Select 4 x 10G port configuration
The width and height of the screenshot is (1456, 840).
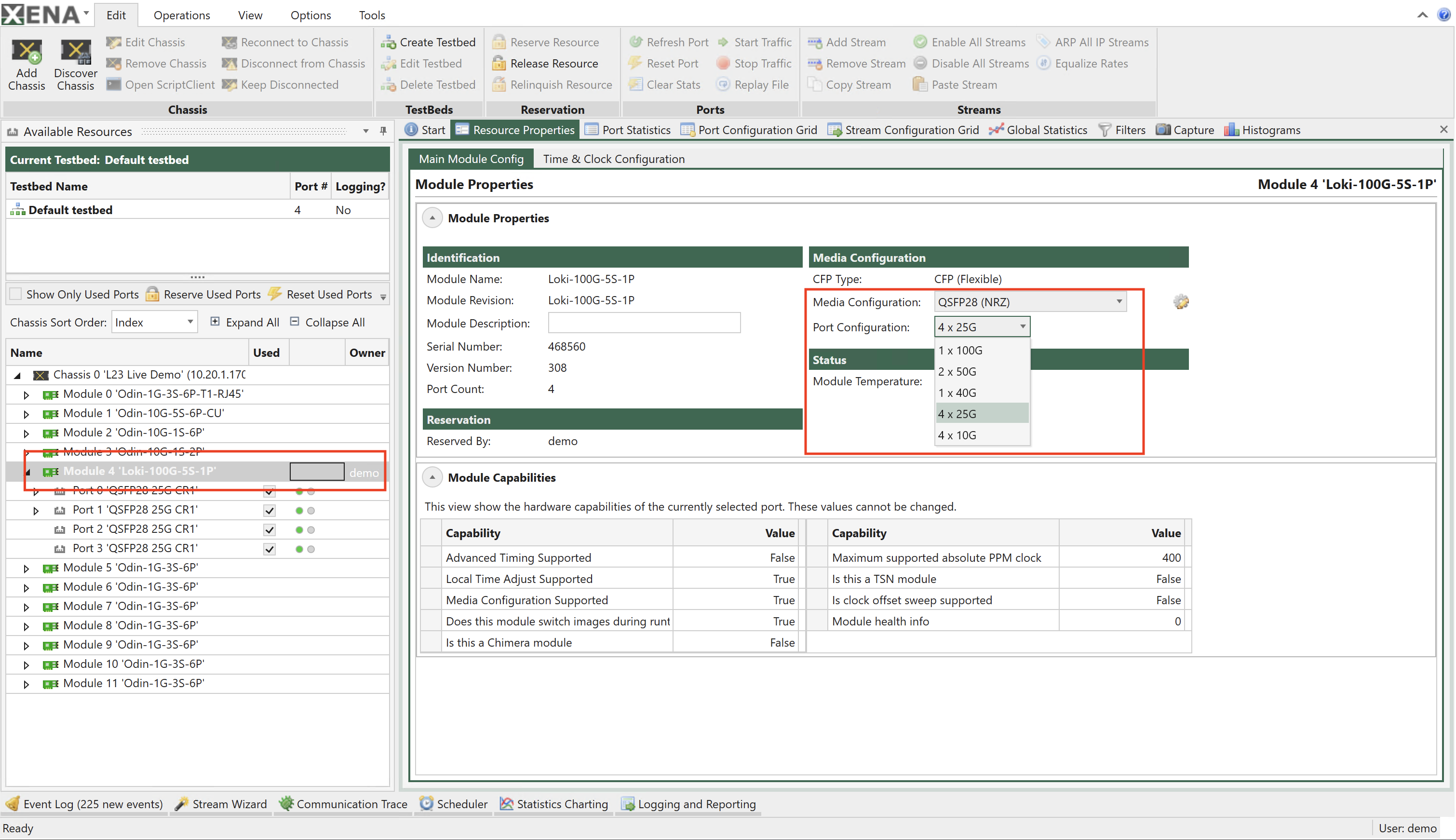[x=982, y=435]
